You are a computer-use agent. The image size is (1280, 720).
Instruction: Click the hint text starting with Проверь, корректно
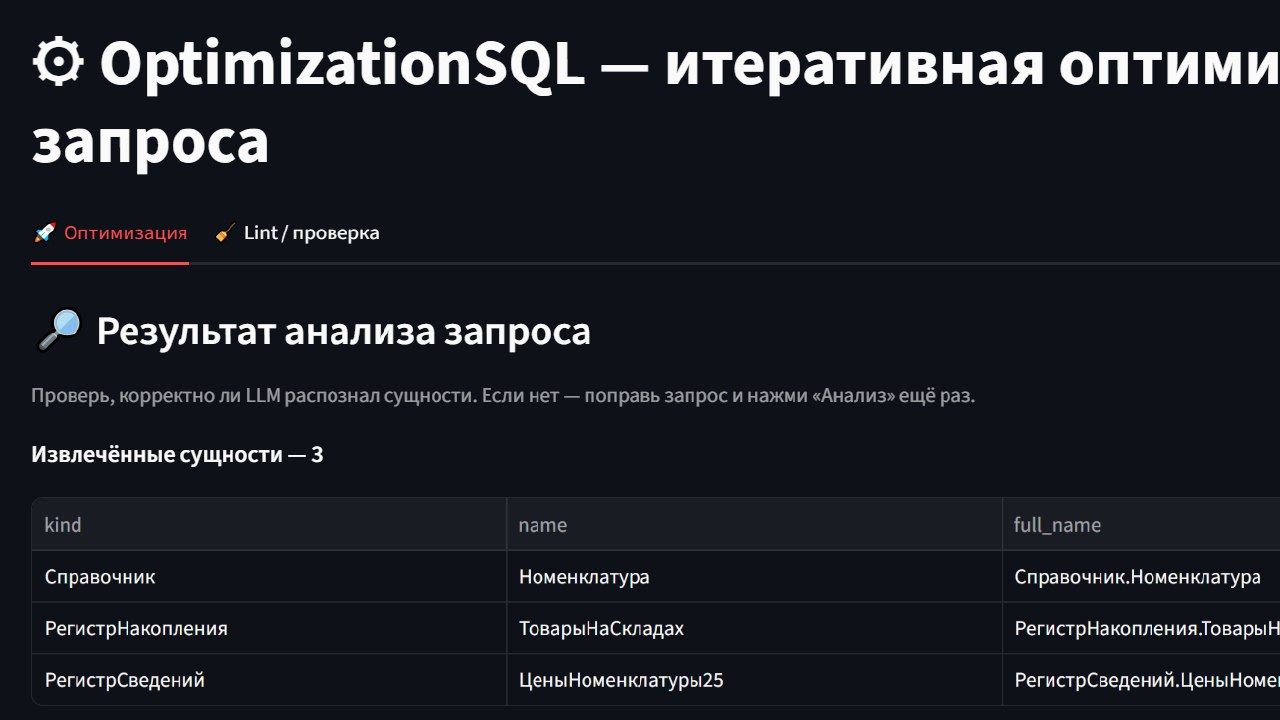tap(503, 395)
